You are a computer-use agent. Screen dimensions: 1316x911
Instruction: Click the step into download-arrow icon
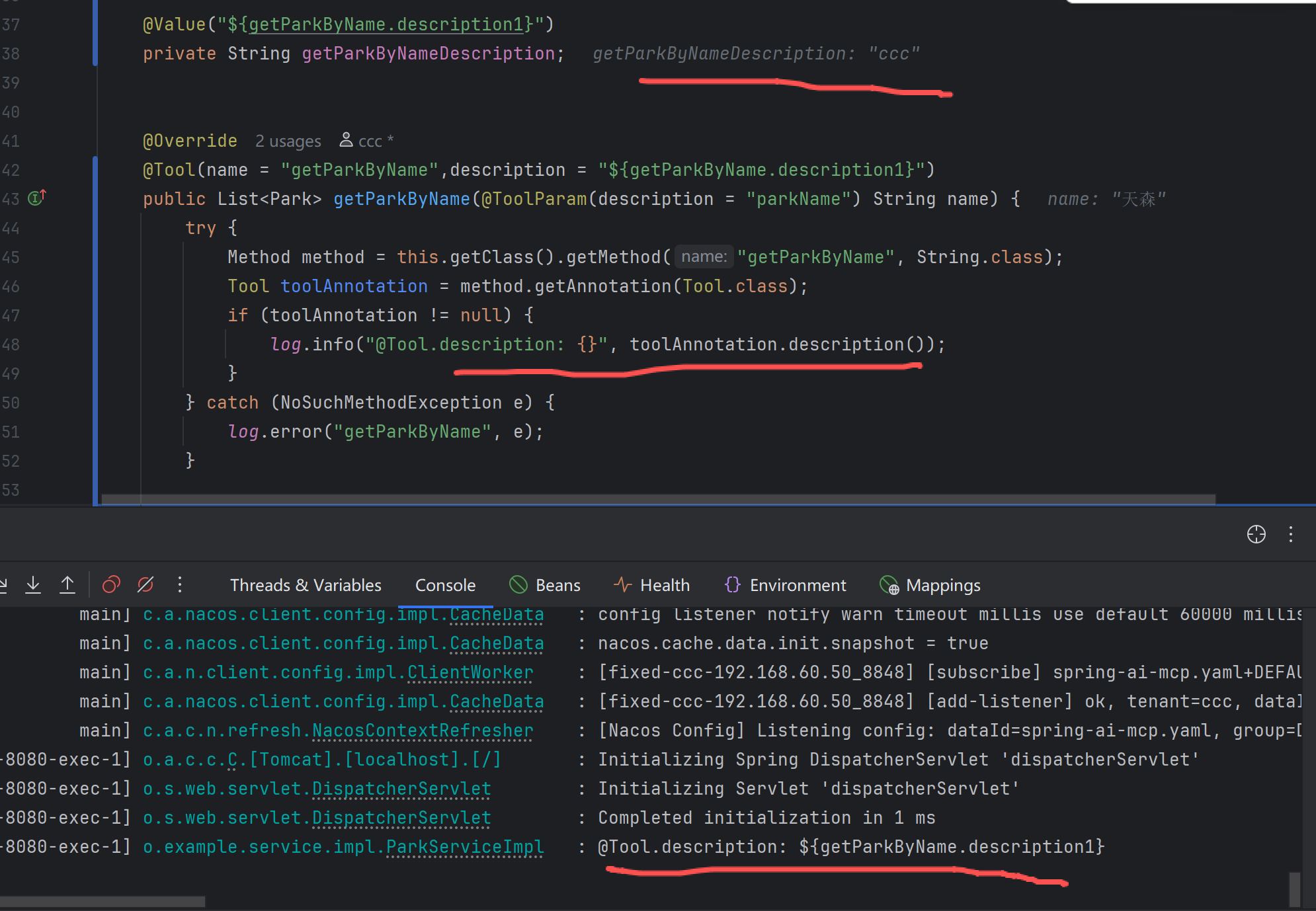(33, 584)
